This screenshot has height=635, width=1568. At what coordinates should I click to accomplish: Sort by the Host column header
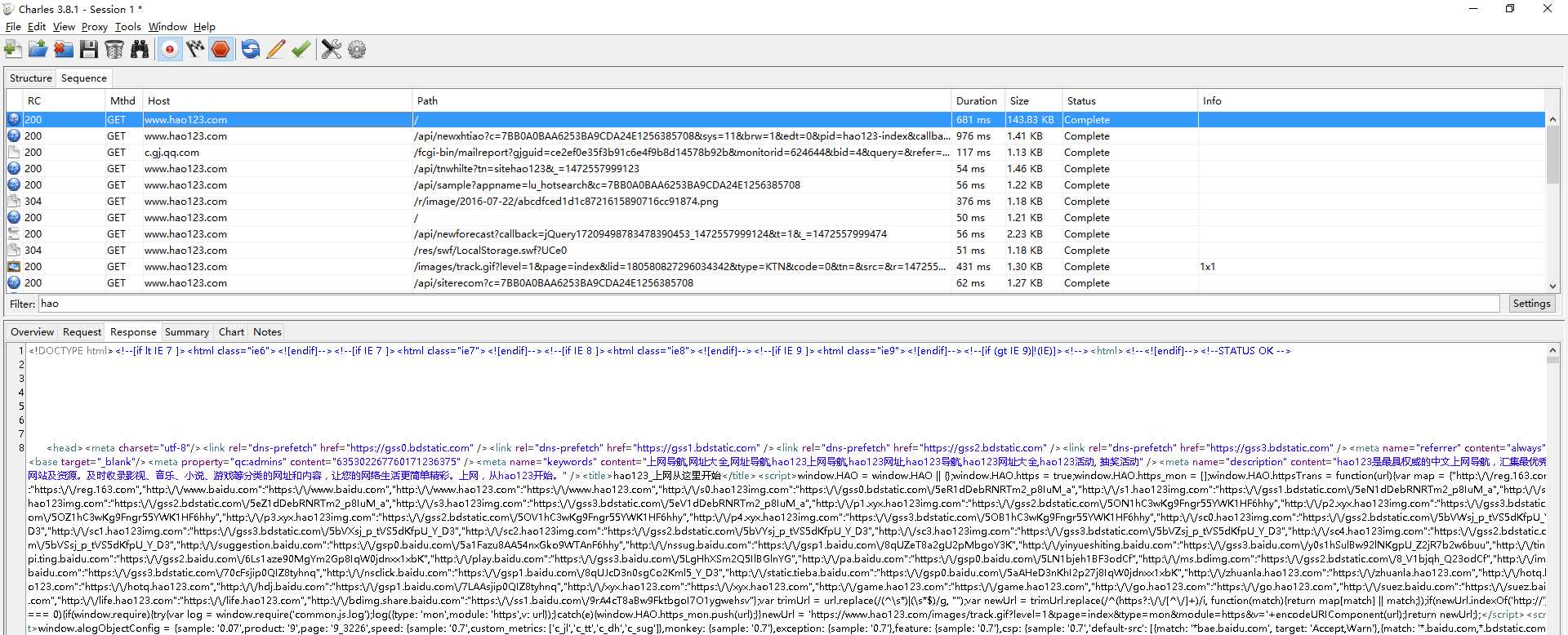tap(277, 100)
